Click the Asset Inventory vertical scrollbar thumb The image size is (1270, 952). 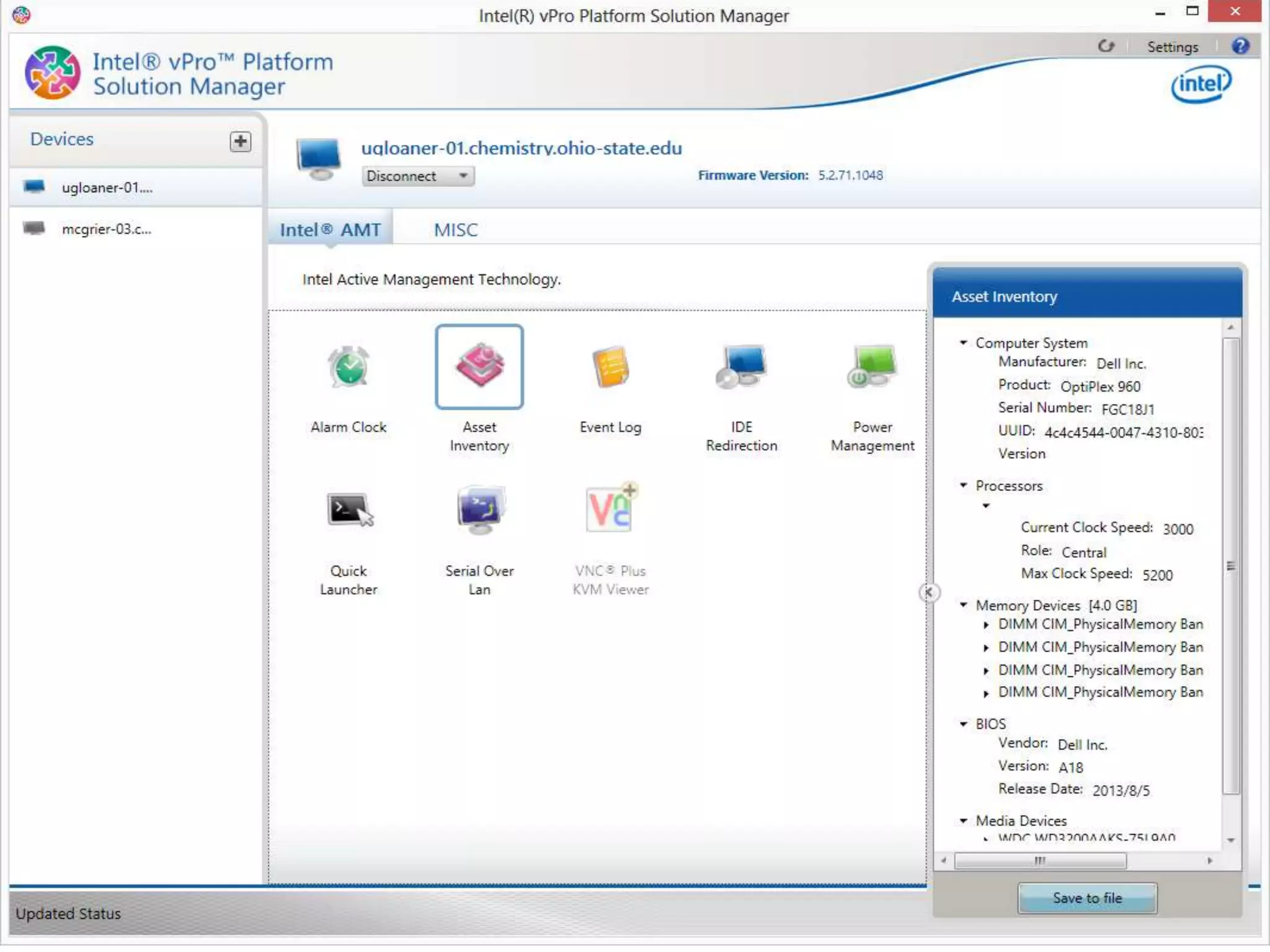(1231, 565)
